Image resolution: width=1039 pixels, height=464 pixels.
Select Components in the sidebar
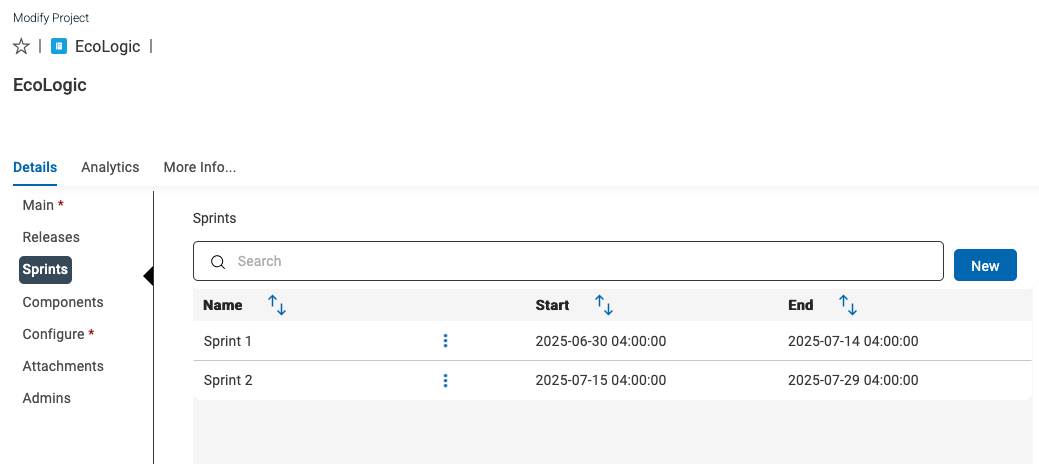pos(63,302)
